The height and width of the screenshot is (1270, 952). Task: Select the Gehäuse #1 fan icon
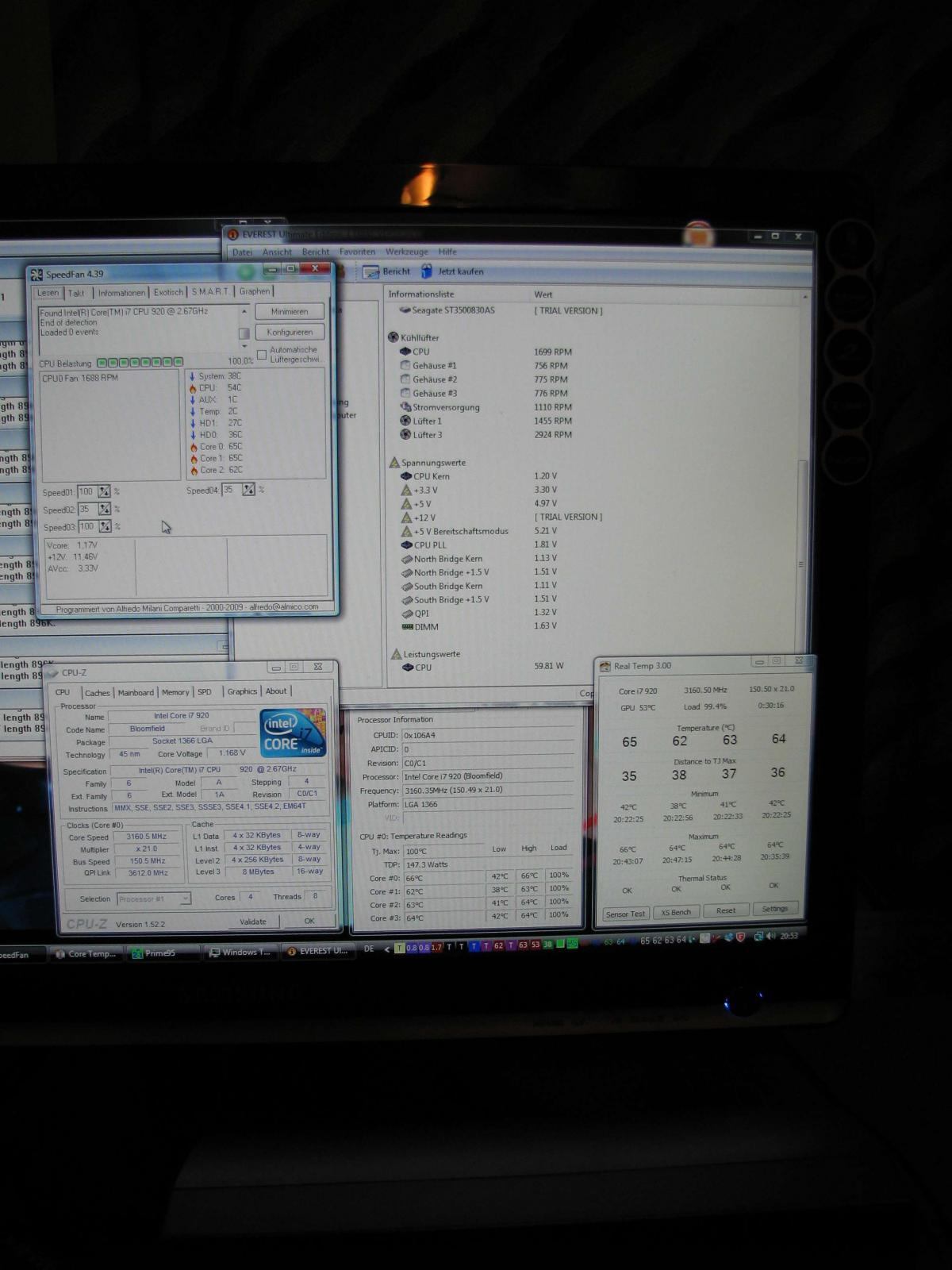405,366
